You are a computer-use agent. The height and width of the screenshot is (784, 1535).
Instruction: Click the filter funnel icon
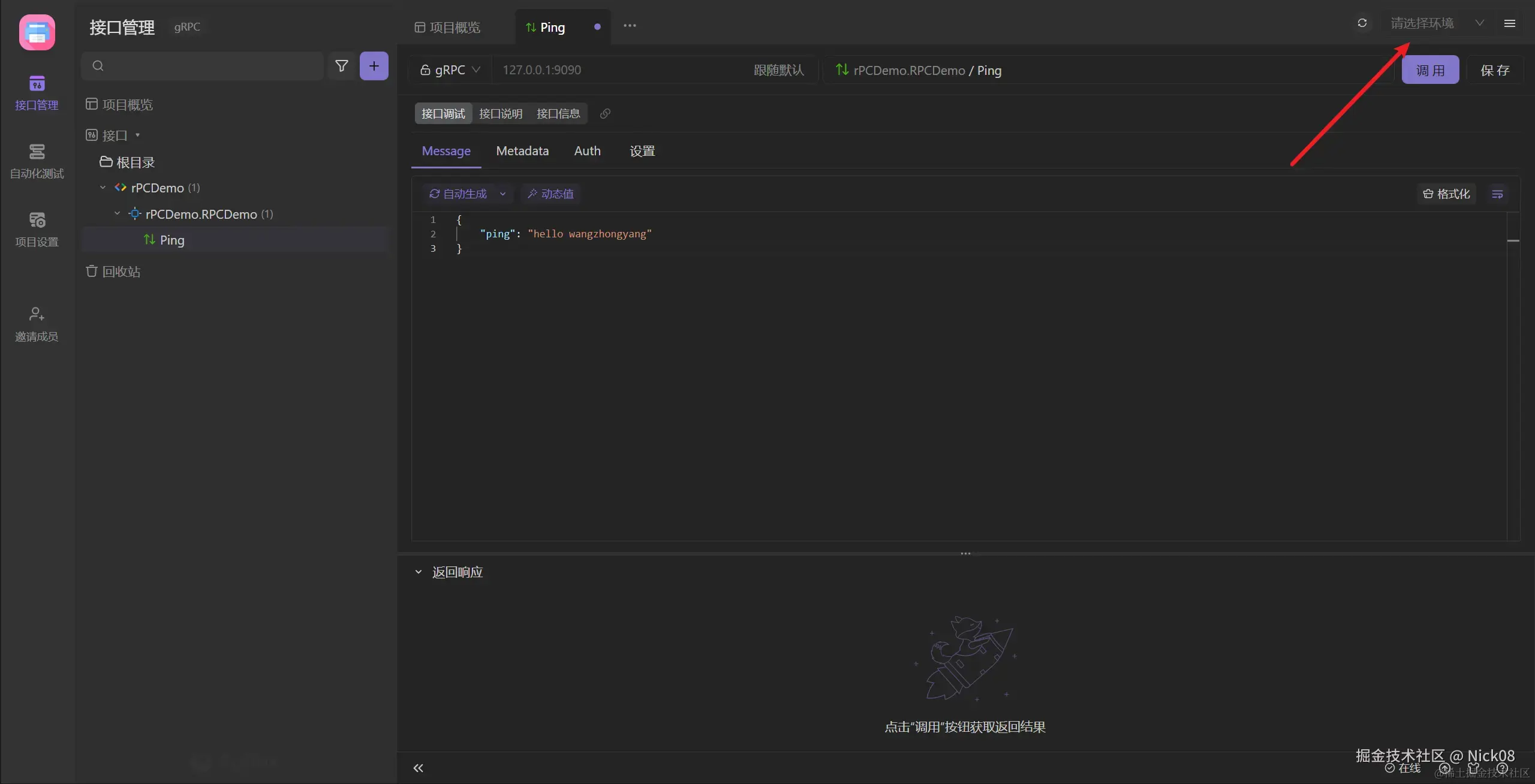coord(341,66)
